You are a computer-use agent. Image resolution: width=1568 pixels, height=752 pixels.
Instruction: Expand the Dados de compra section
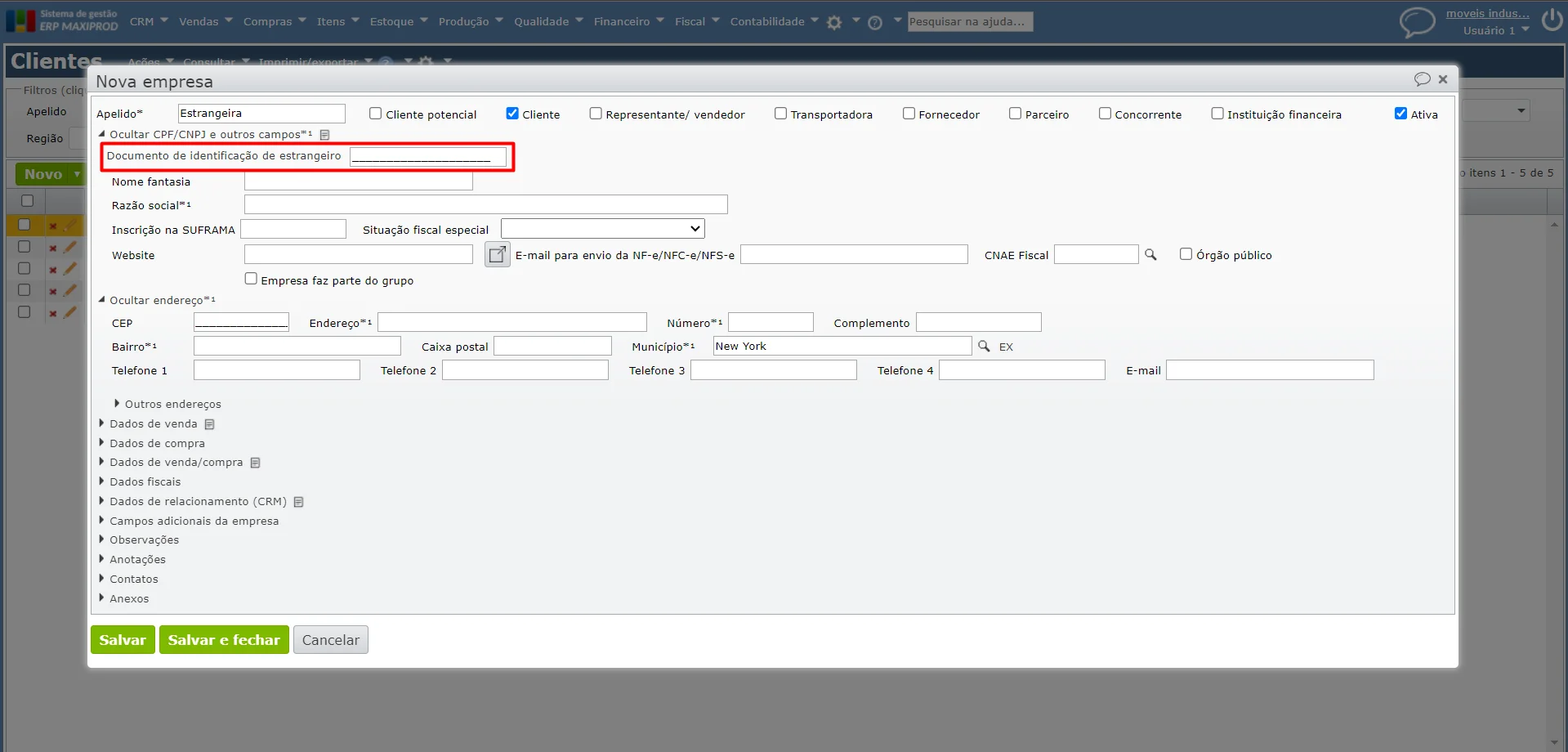102,443
